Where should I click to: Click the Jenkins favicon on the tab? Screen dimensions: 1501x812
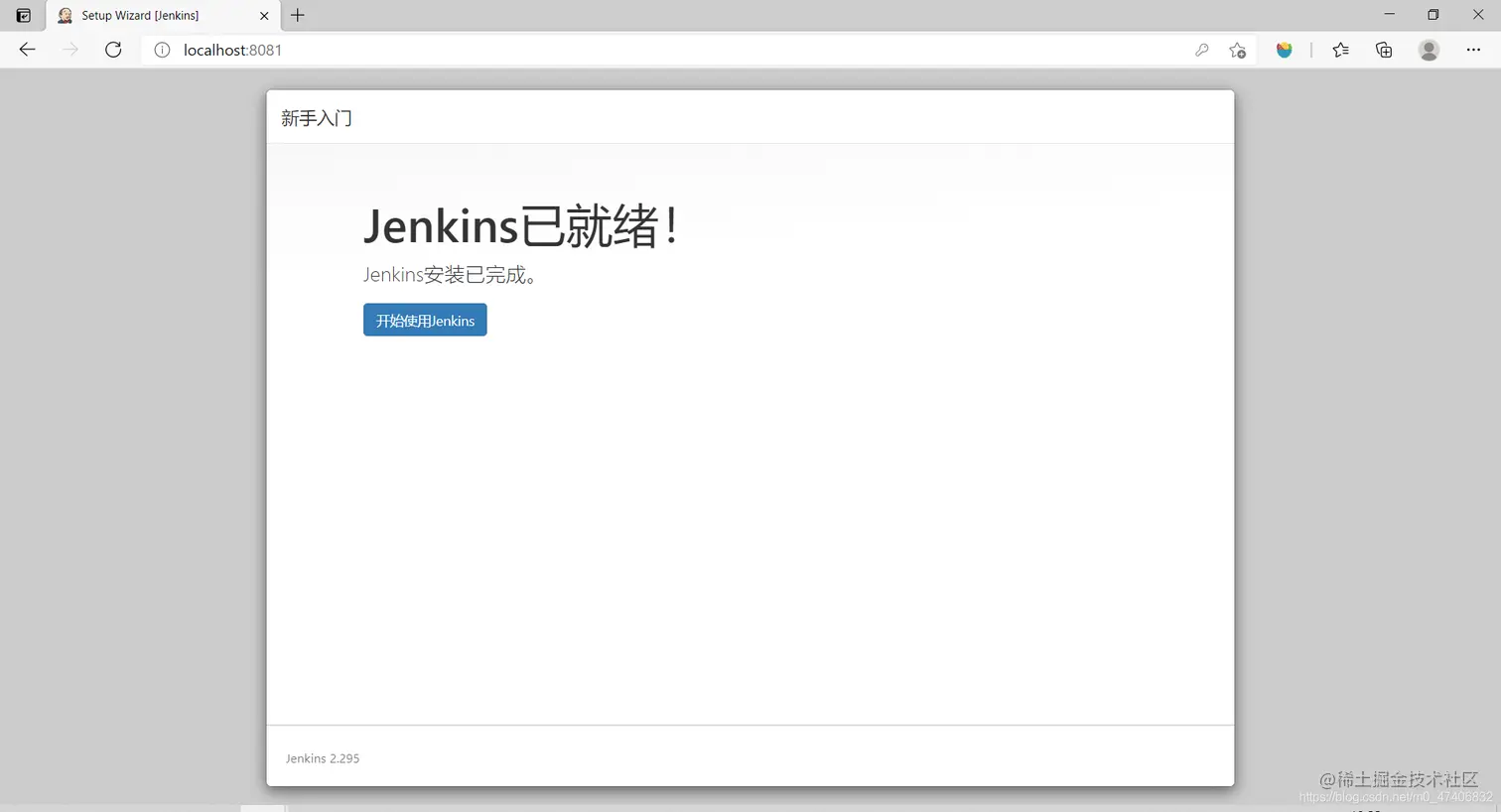(x=65, y=15)
